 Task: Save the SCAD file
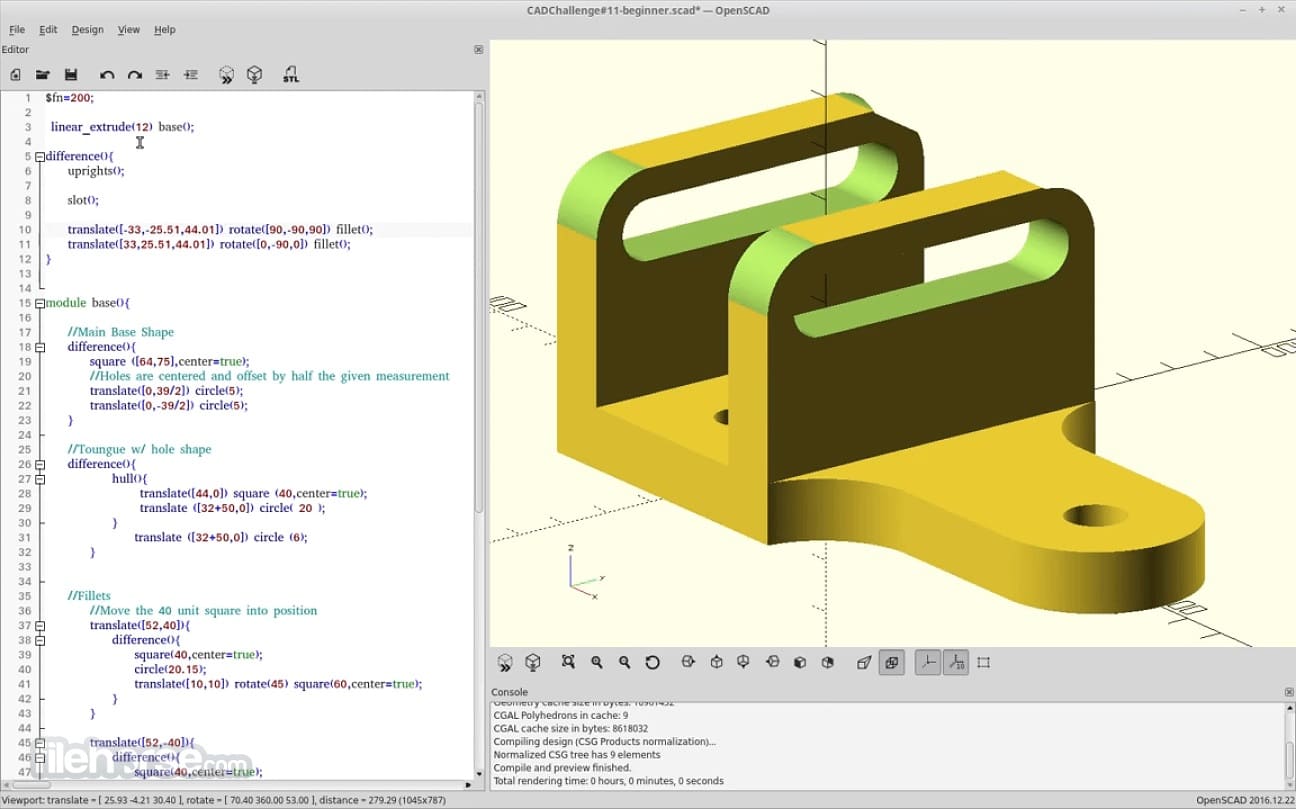click(x=70, y=74)
